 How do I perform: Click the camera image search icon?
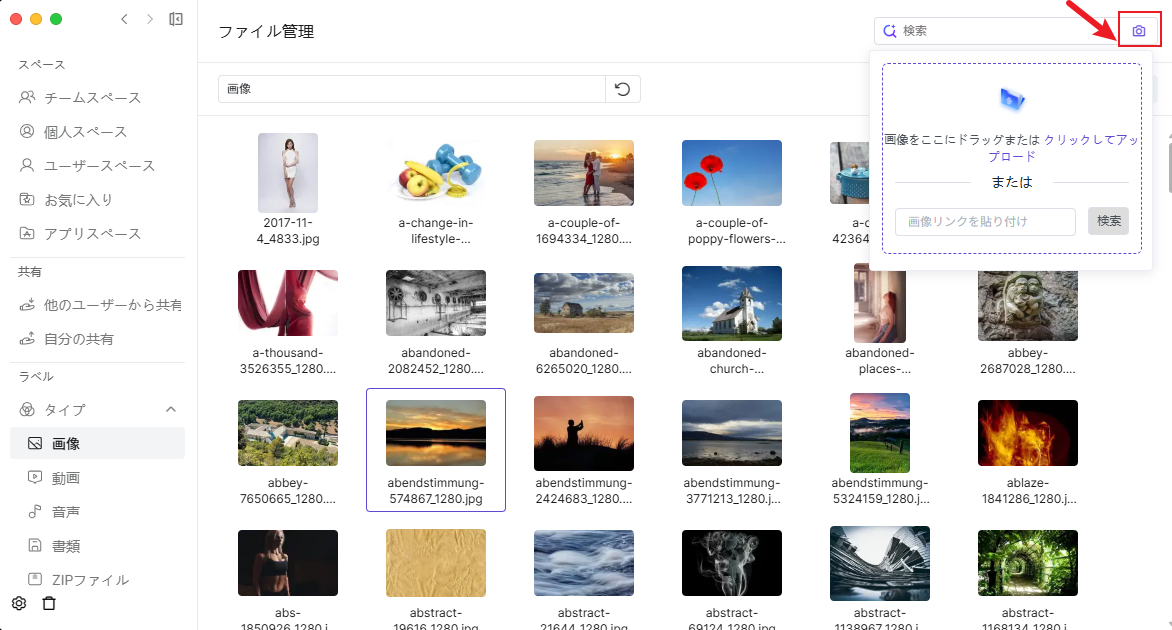(1138, 31)
